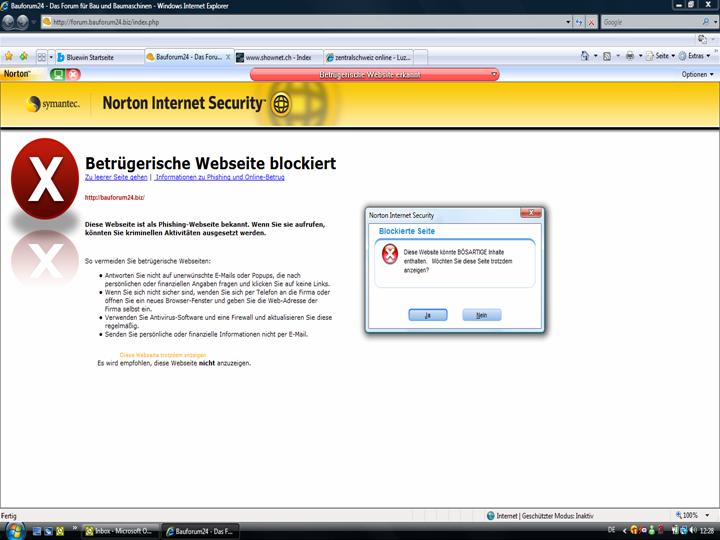
Task: Click the 'Betrügerische Webseite blockiert' headline
Action: 211,163
